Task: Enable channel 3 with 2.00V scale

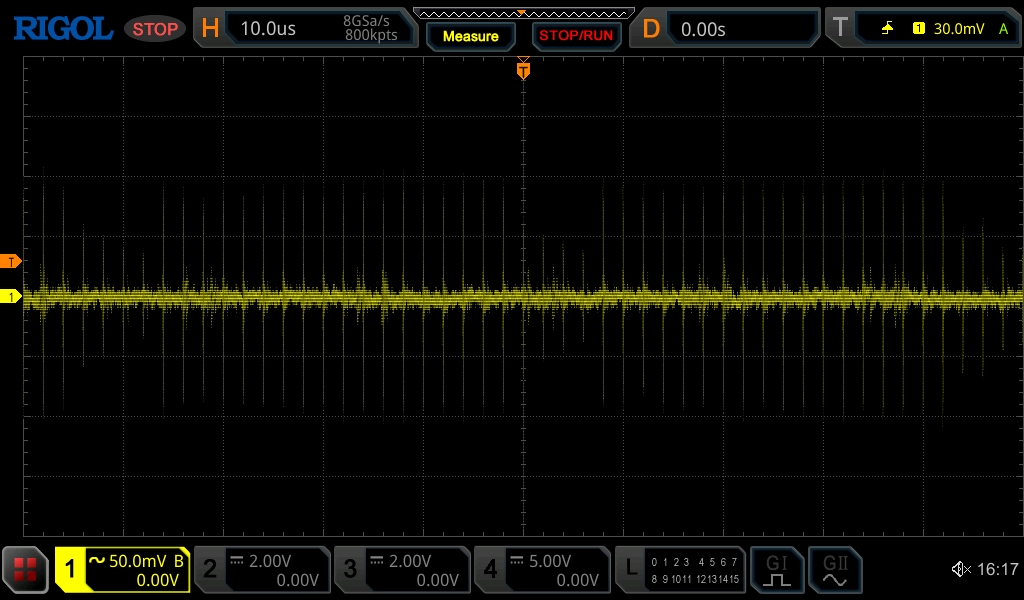Action: click(401, 570)
